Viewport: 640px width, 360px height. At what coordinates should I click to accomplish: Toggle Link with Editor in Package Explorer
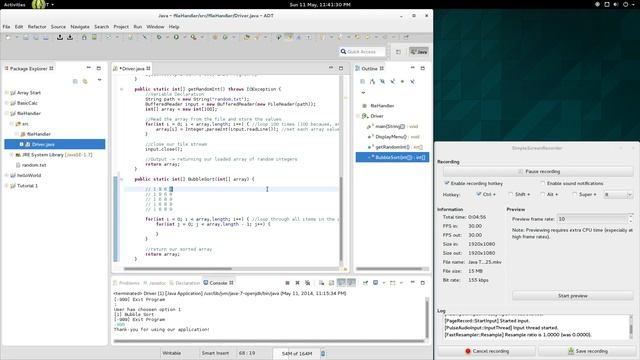[x=85, y=81]
